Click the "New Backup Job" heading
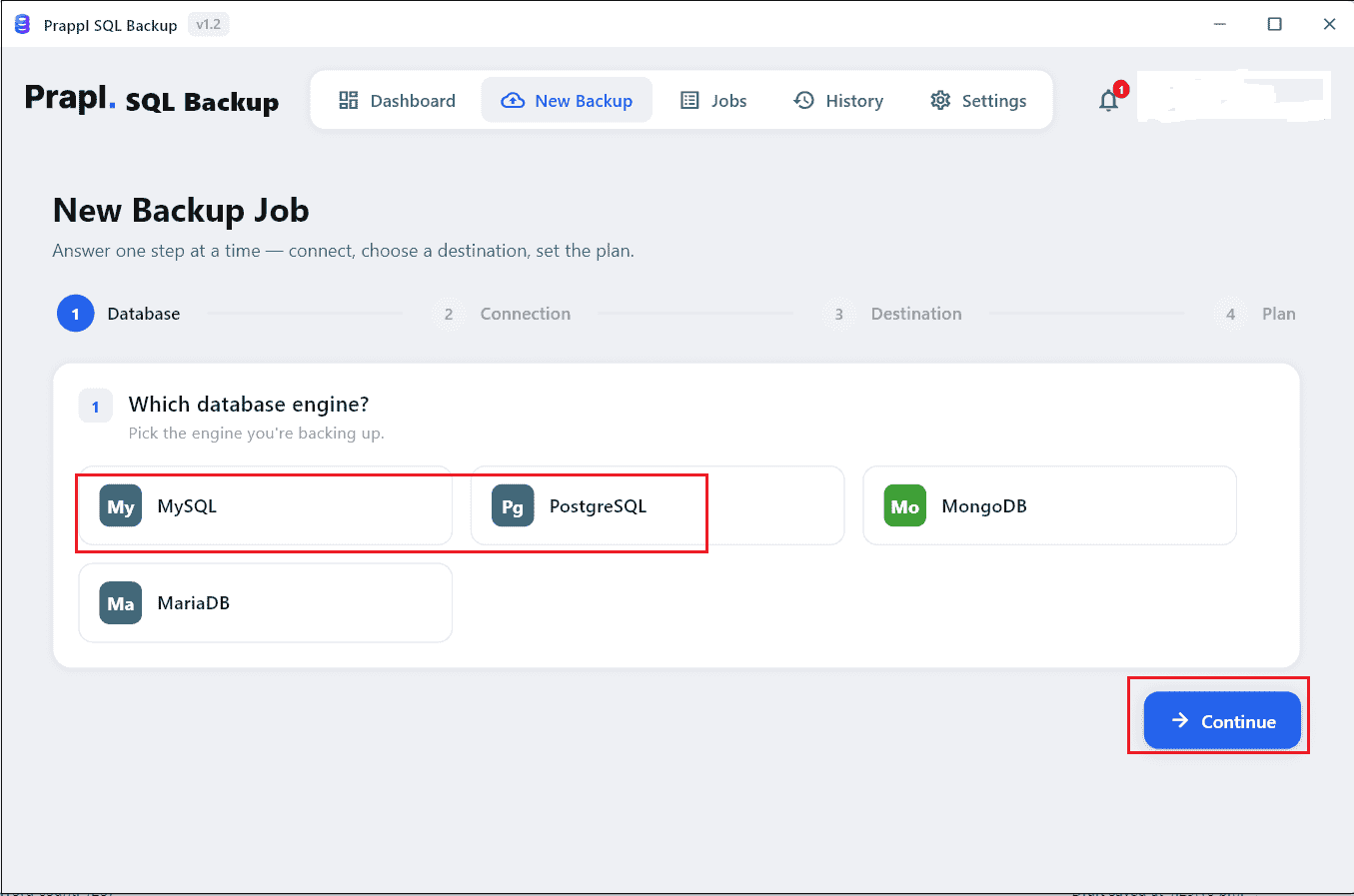1354x896 pixels. point(181,211)
